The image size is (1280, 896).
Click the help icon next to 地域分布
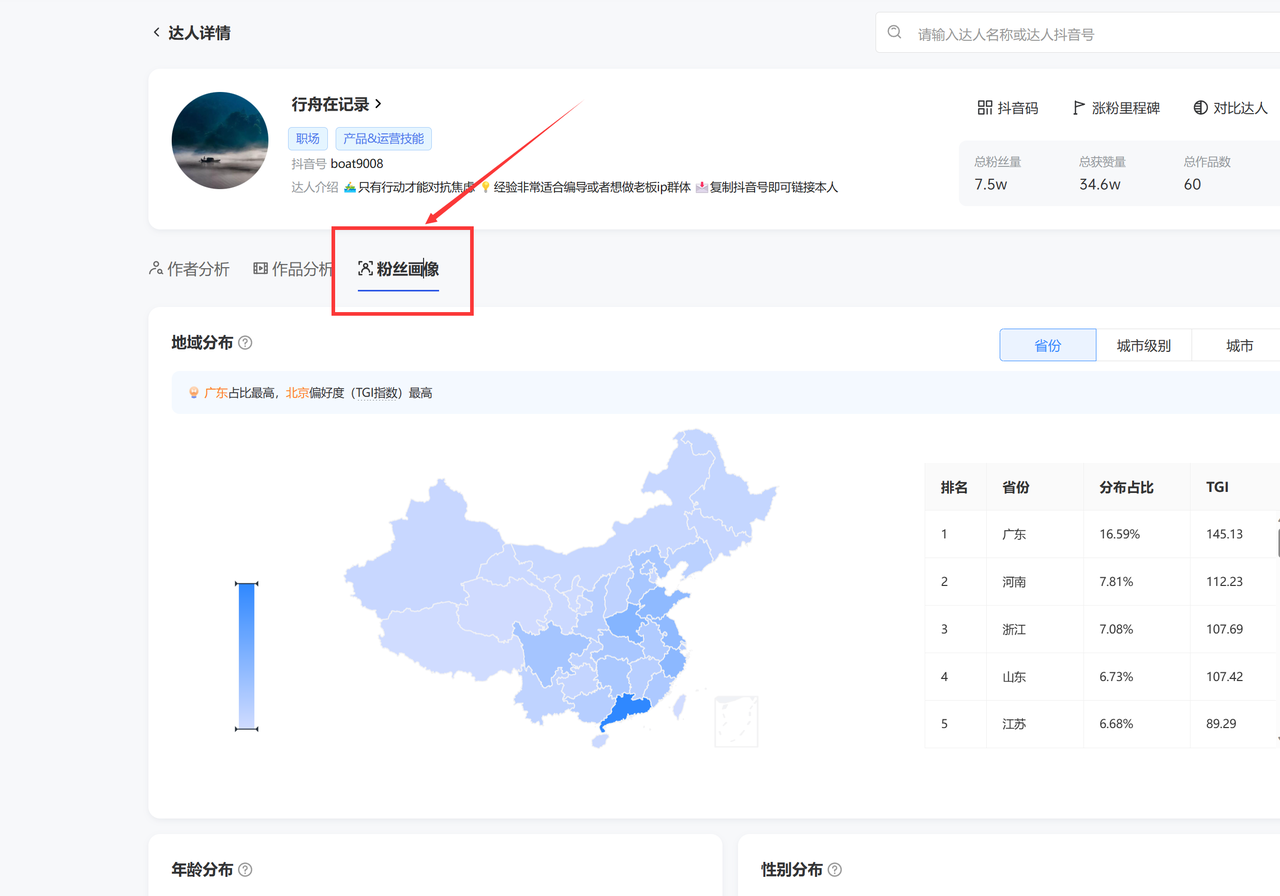pos(245,343)
